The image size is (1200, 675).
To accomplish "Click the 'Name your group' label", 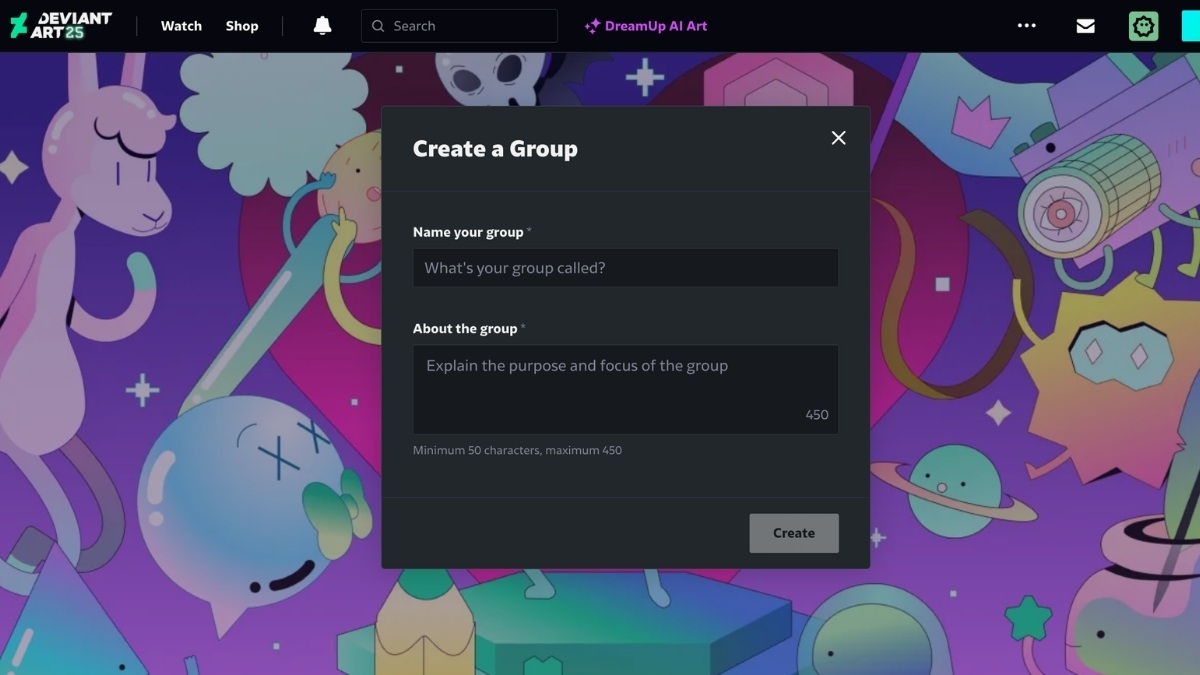I will click(x=468, y=232).
